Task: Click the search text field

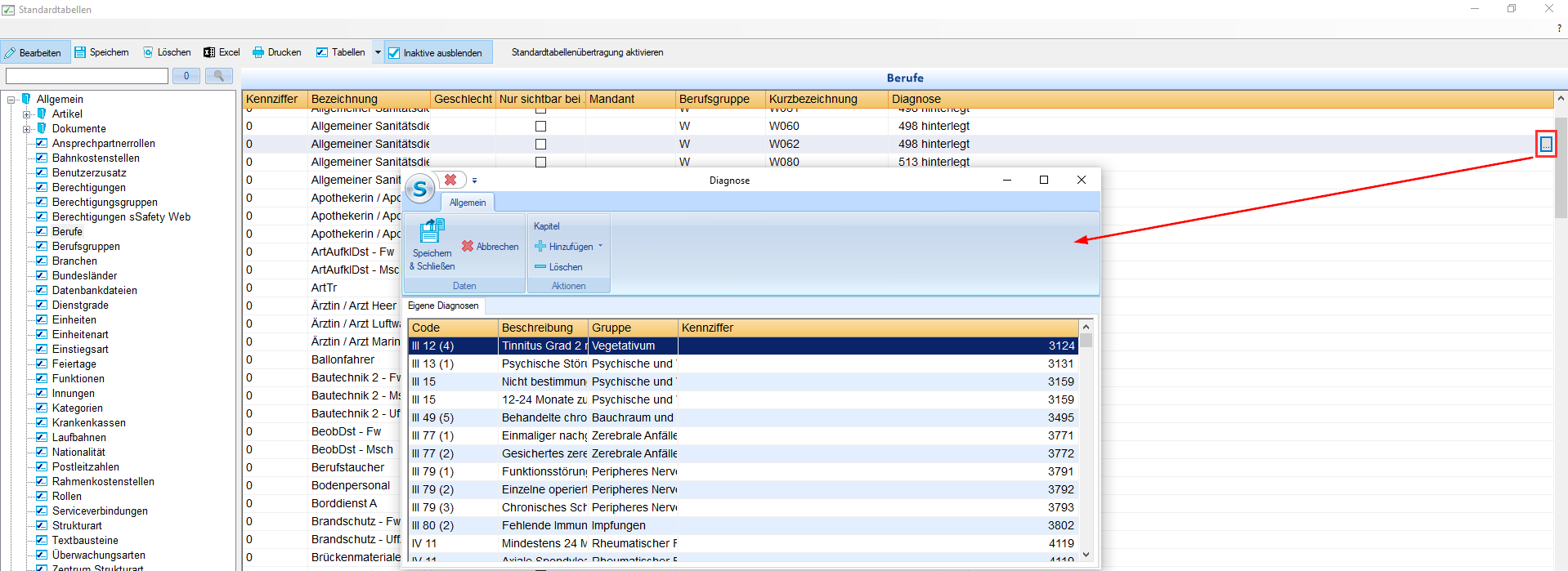Action: pos(87,76)
